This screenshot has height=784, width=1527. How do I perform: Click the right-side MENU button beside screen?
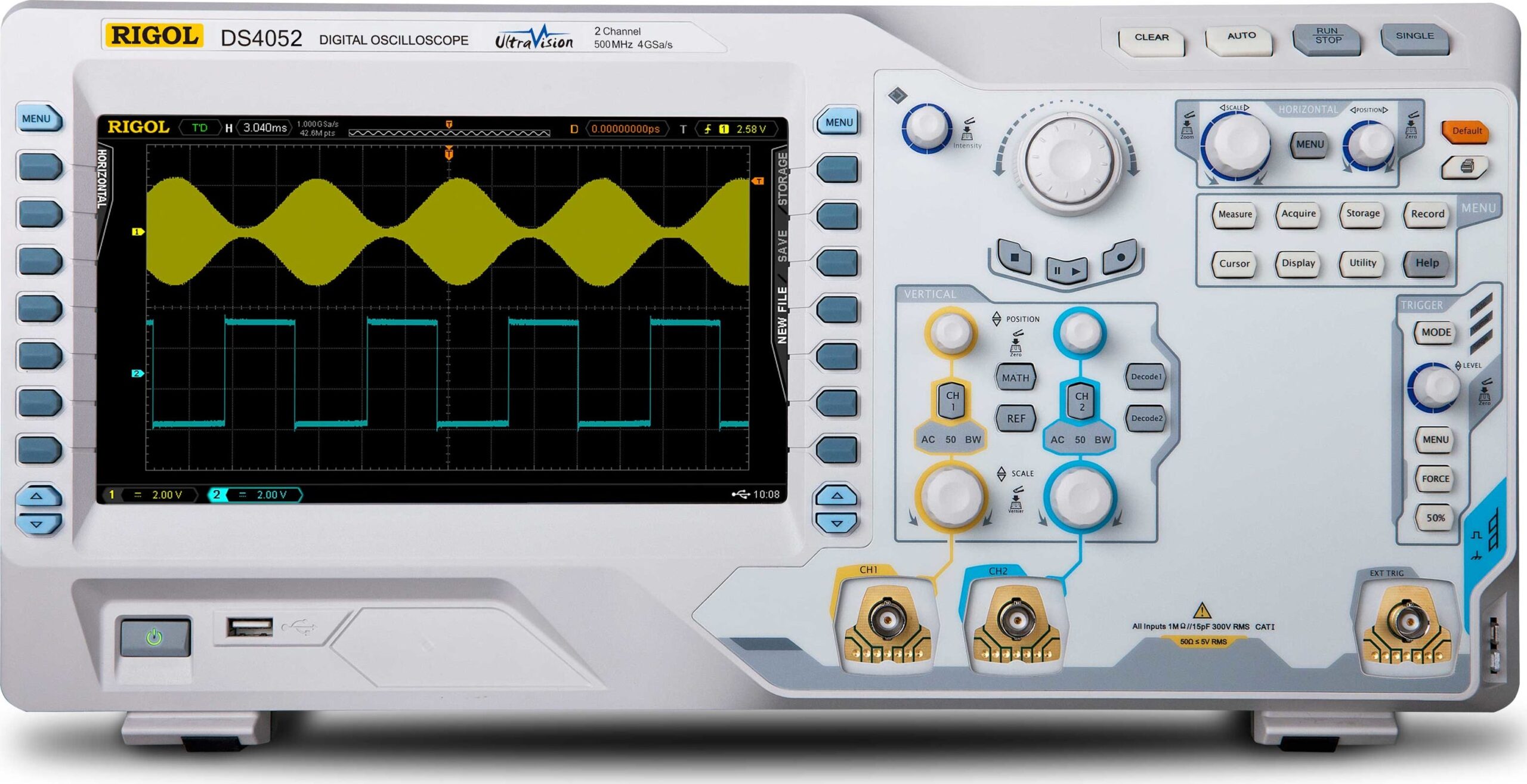click(838, 123)
